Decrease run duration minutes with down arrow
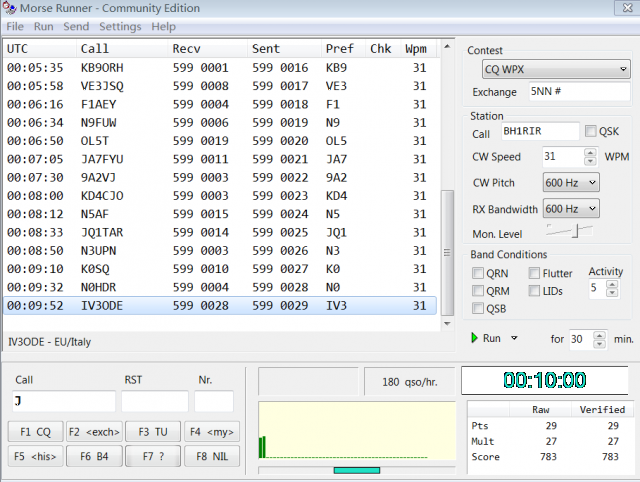The width and height of the screenshot is (640, 482). [599, 344]
